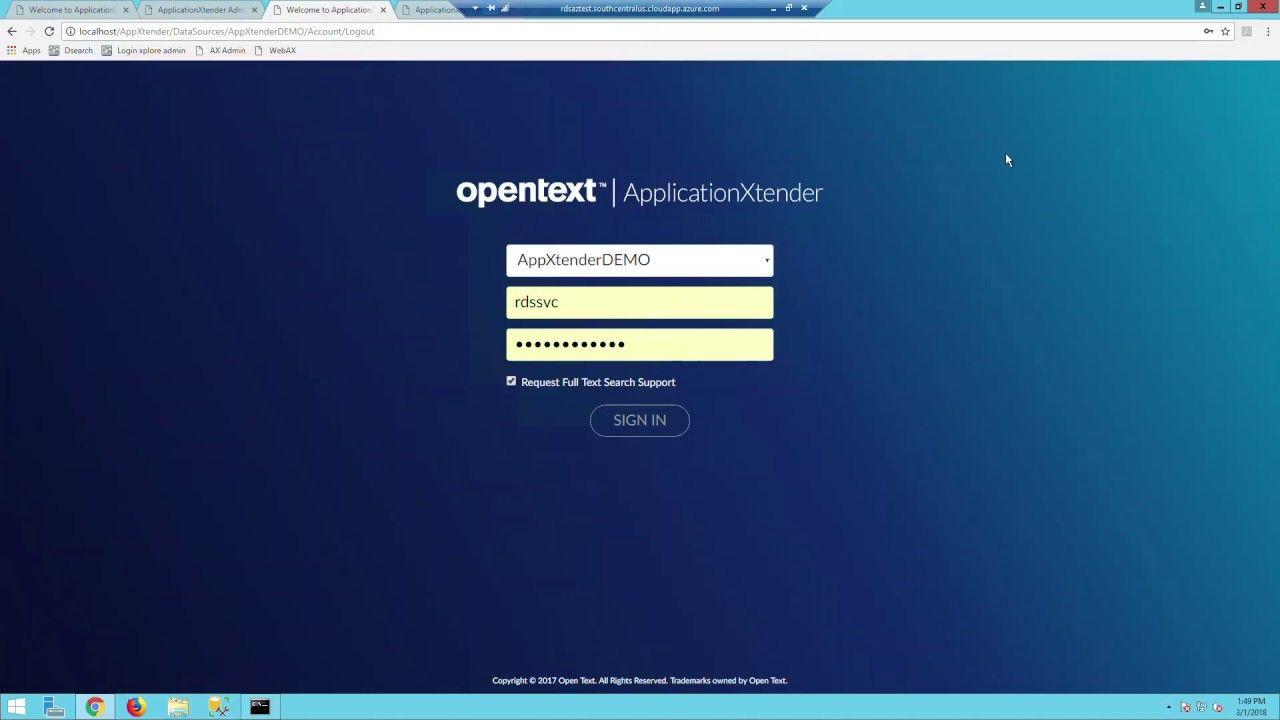Click the site info icon in address bar
This screenshot has height=720, width=1280.
point(70,31)
